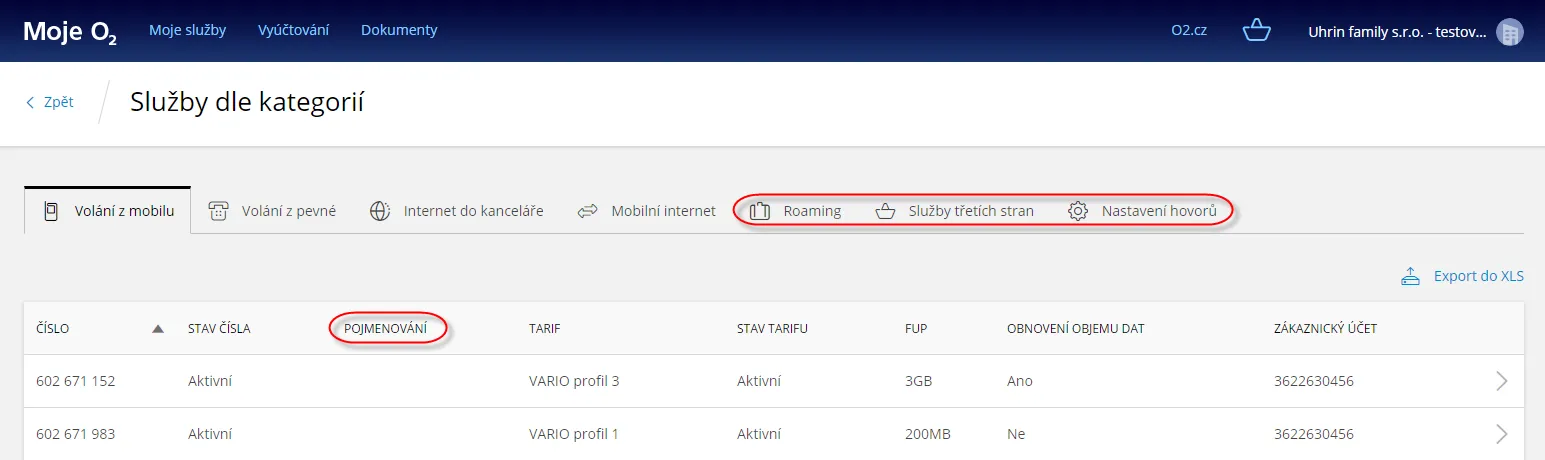Open the O2.cz link
The height and width of the screenshot is (460, 1545).
coord(1189,30)
